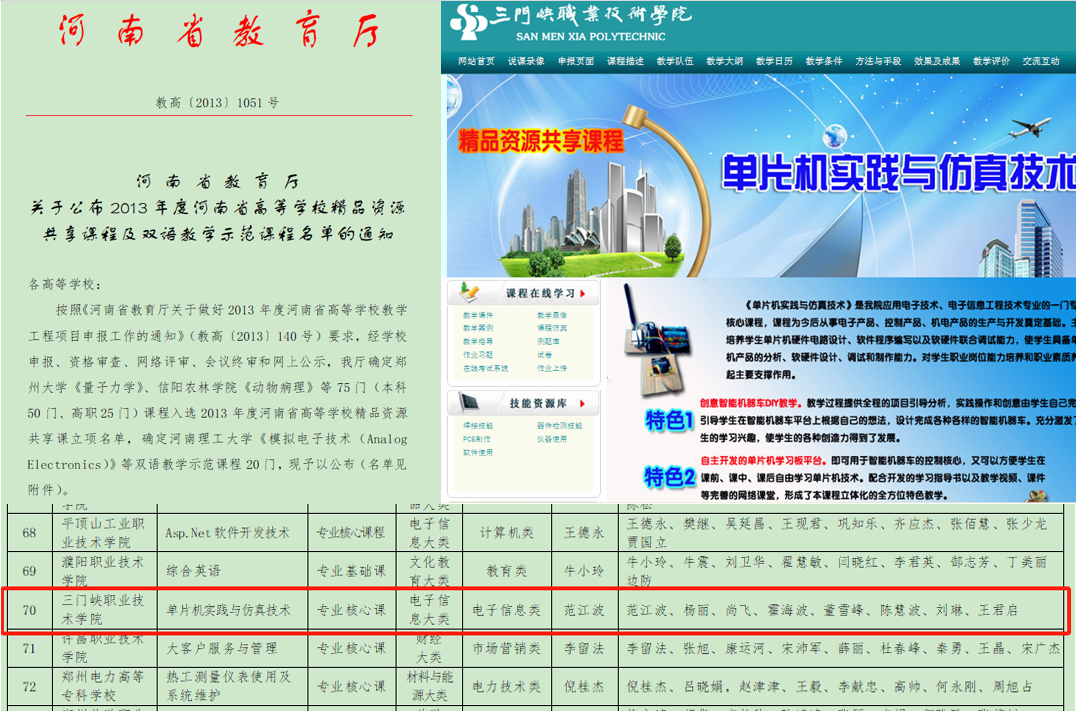Follow the PCB制作 link
This screenshot has height=711, width=1076.
[x=475, y=439]
